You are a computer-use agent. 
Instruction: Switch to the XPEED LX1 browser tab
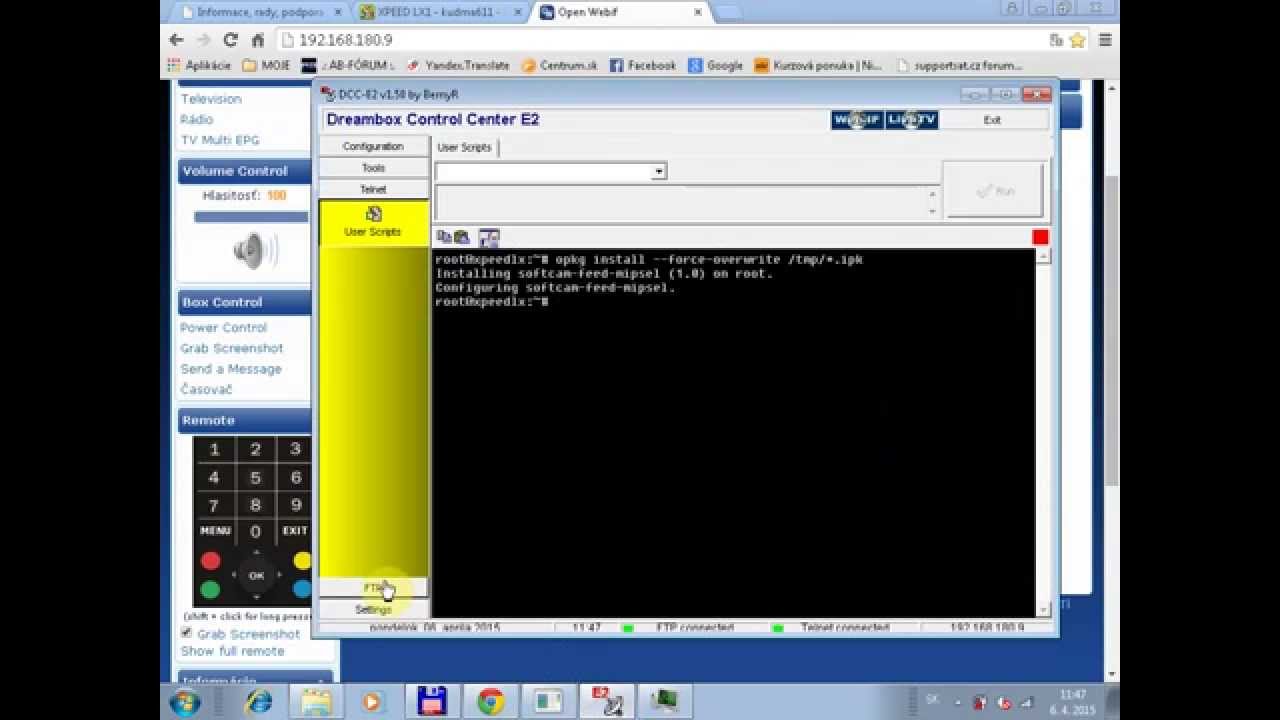coord(439,12)
